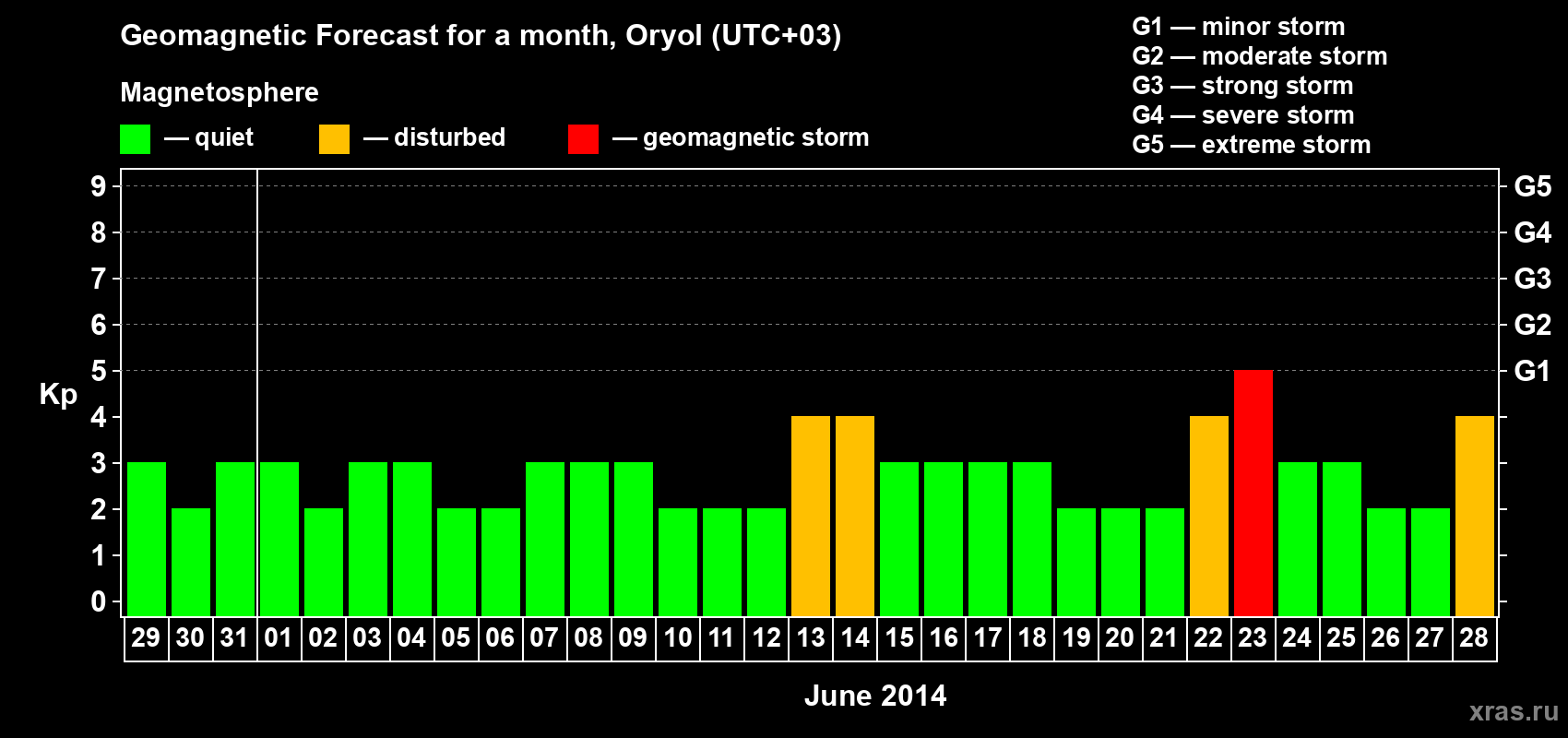
Task: Click date label 19 on the axis
Action: [1076, 638]
